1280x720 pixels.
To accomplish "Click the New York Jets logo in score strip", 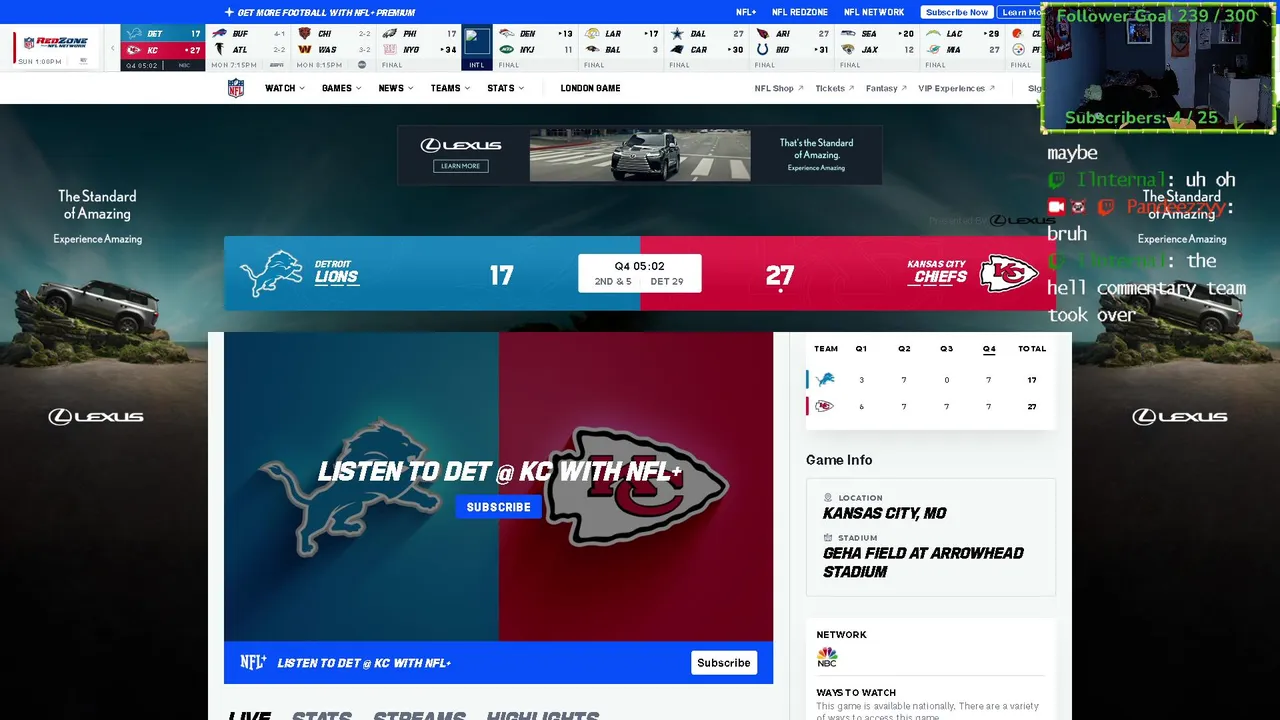I will tap(507, 50).
